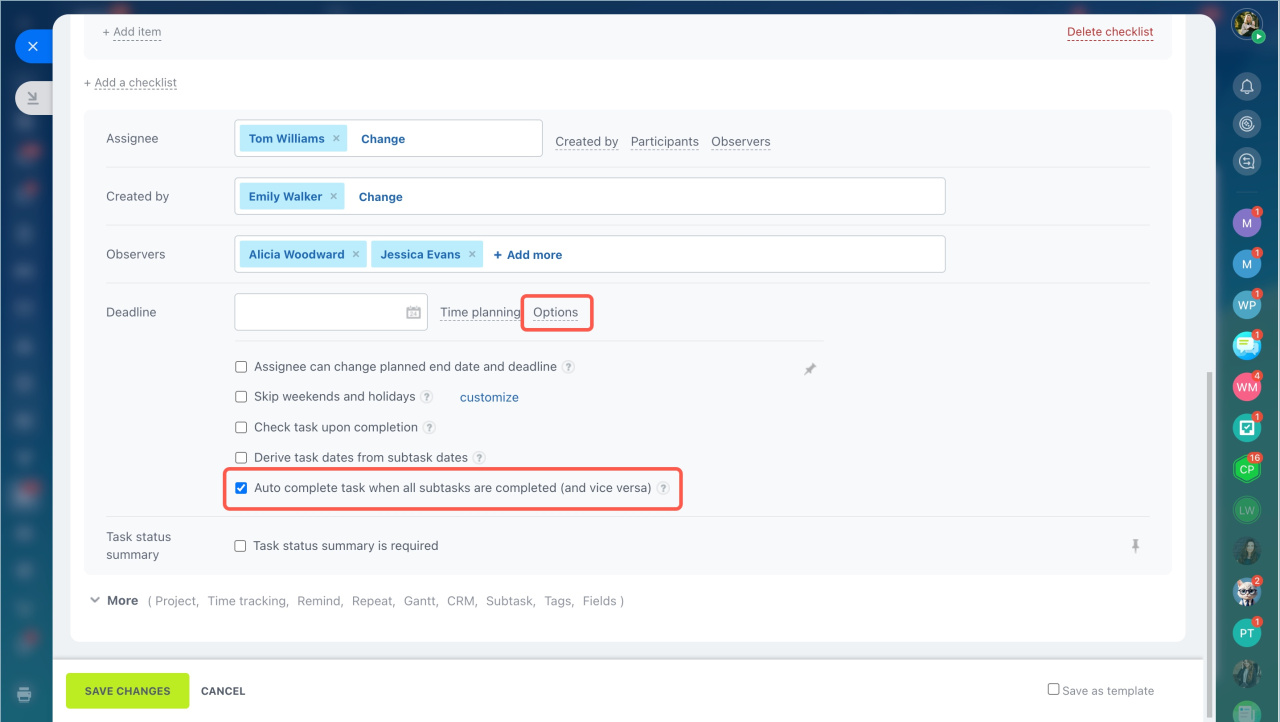Viewport: 1280px width, 722px height.
Task: Open the blue M chat avatar
Action: [x=1247, y=264]
